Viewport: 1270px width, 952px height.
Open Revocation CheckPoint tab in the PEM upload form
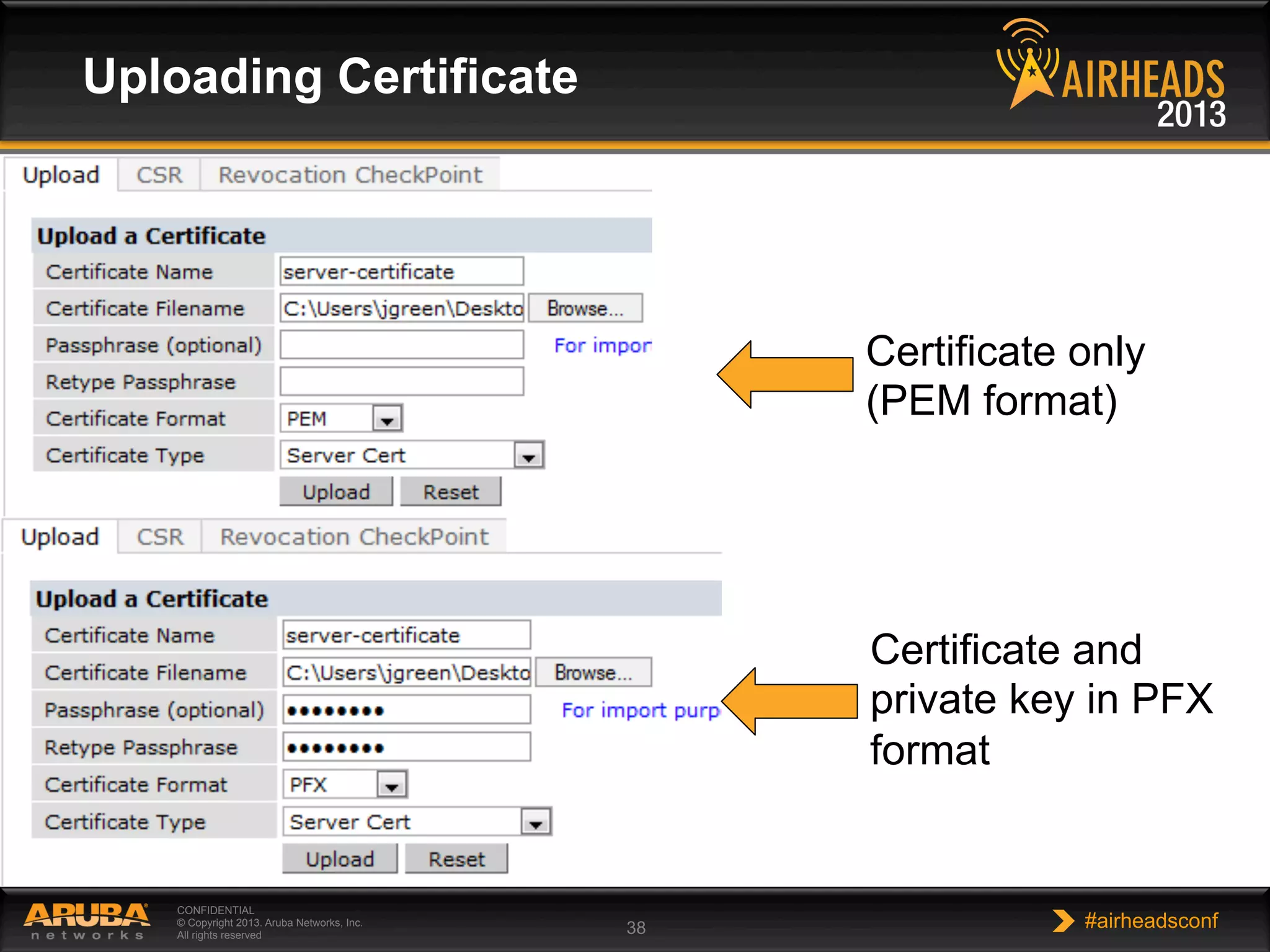click(x=350, y=175)
